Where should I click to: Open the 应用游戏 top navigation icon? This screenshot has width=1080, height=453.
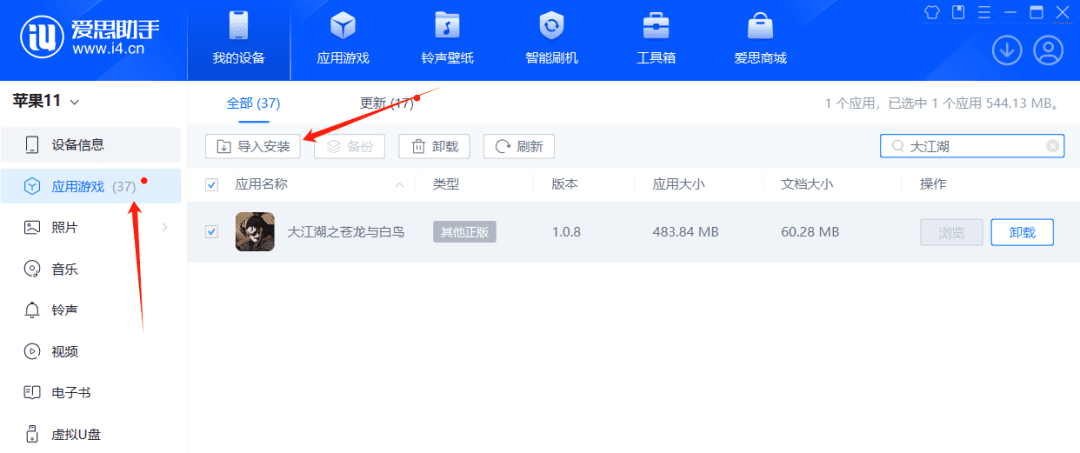[x=343, y=38]
